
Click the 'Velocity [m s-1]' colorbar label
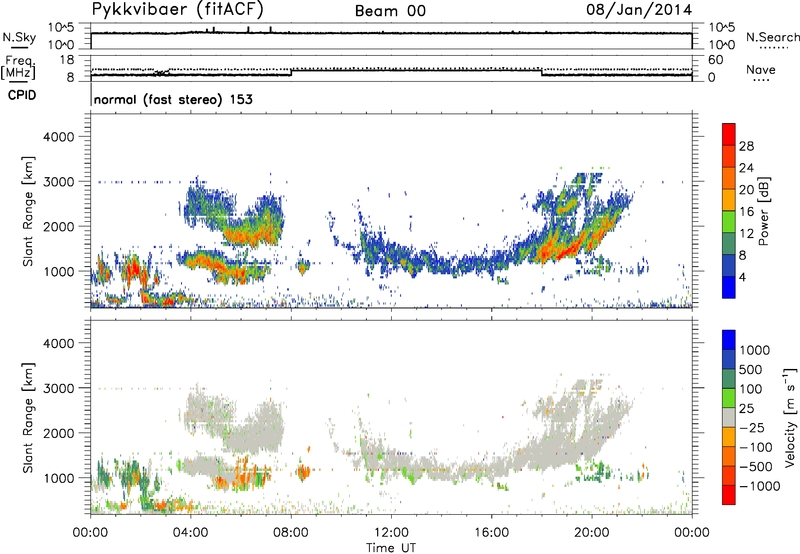coord(790,418)
